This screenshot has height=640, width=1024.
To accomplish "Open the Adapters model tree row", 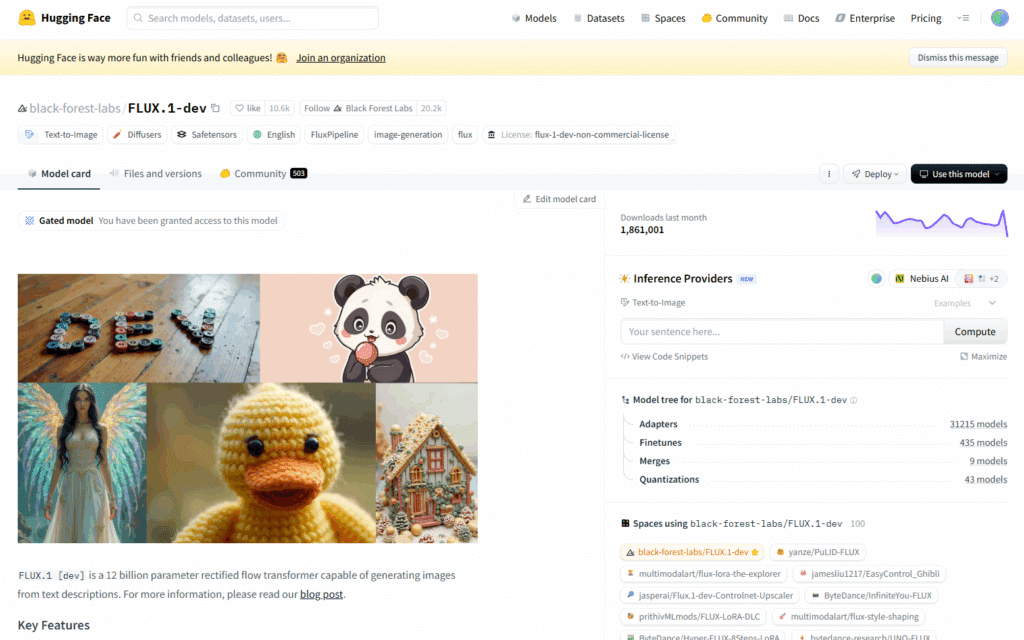I will click(823, 424).
